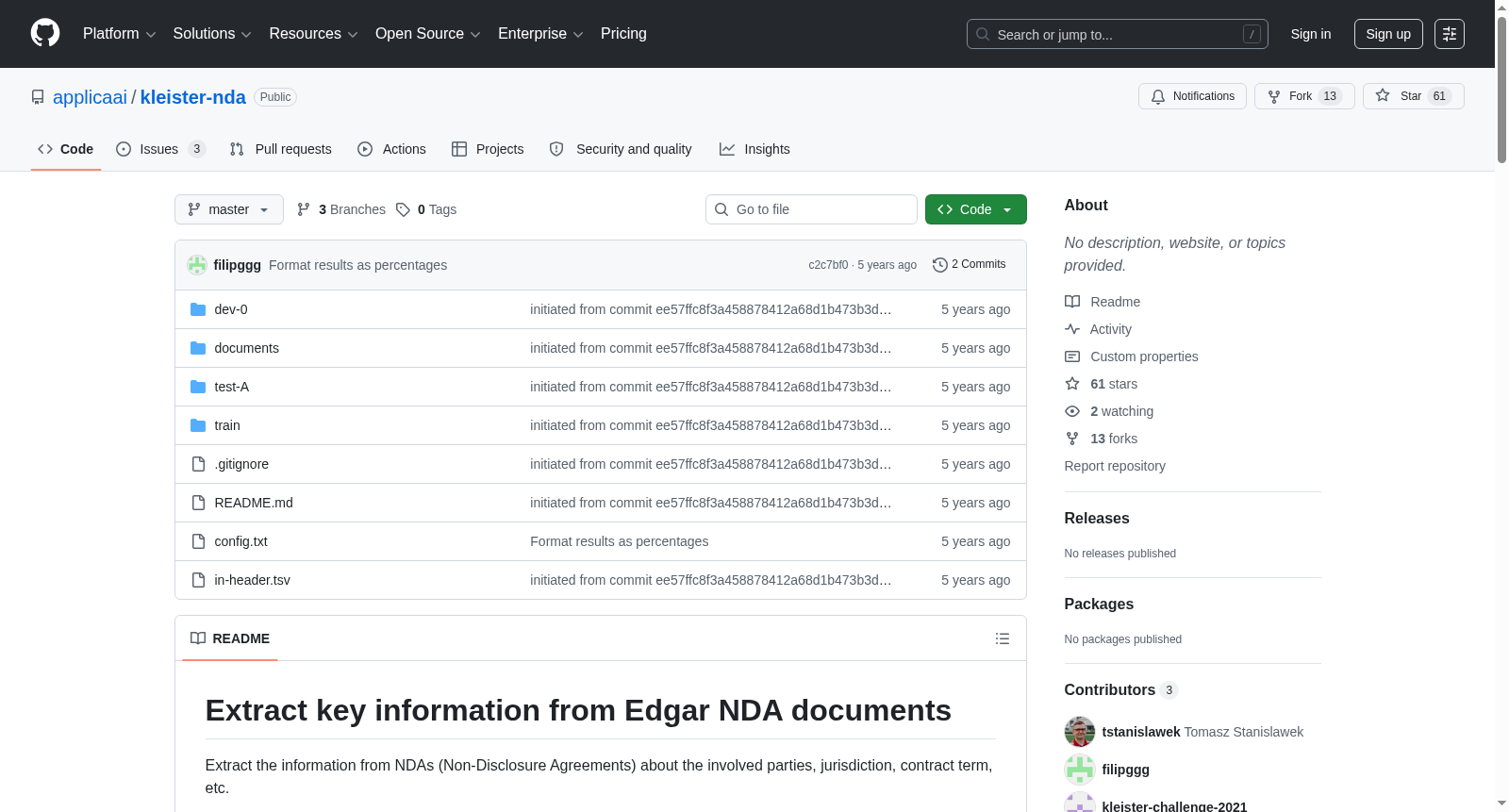Click the README.md file icon

pyautogui.click(x=198, y=503)
